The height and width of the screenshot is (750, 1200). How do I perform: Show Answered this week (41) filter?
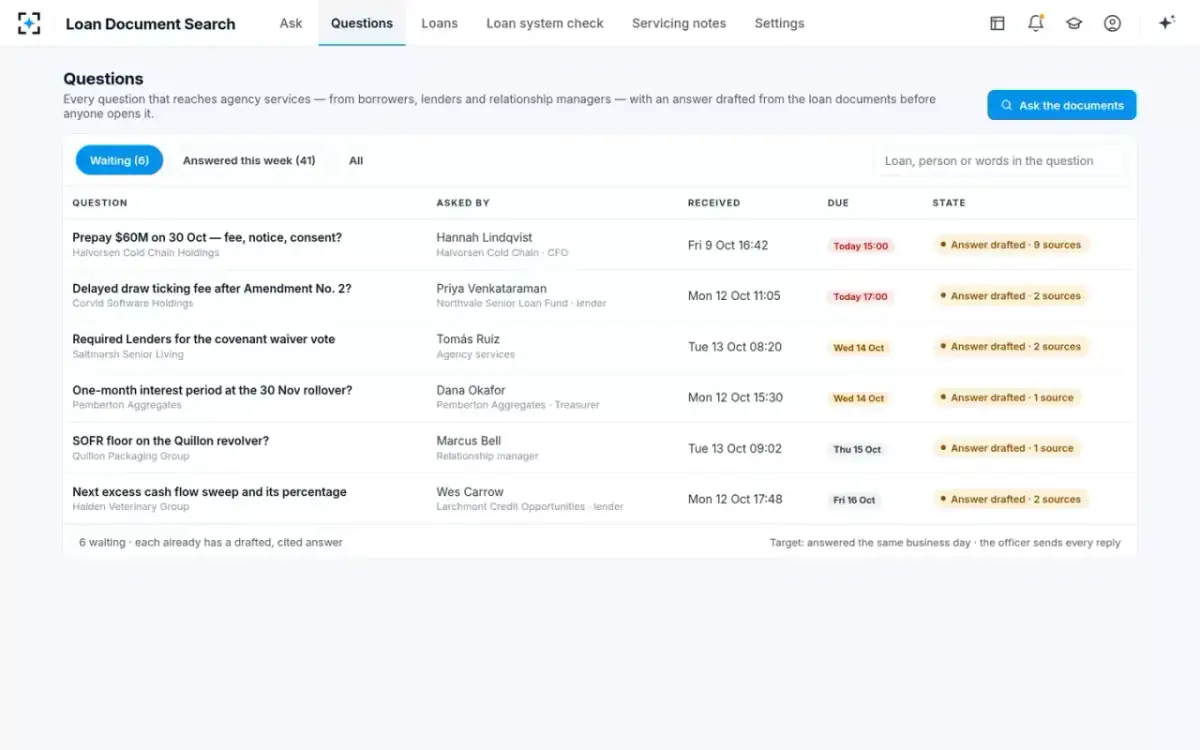(249, 160)
